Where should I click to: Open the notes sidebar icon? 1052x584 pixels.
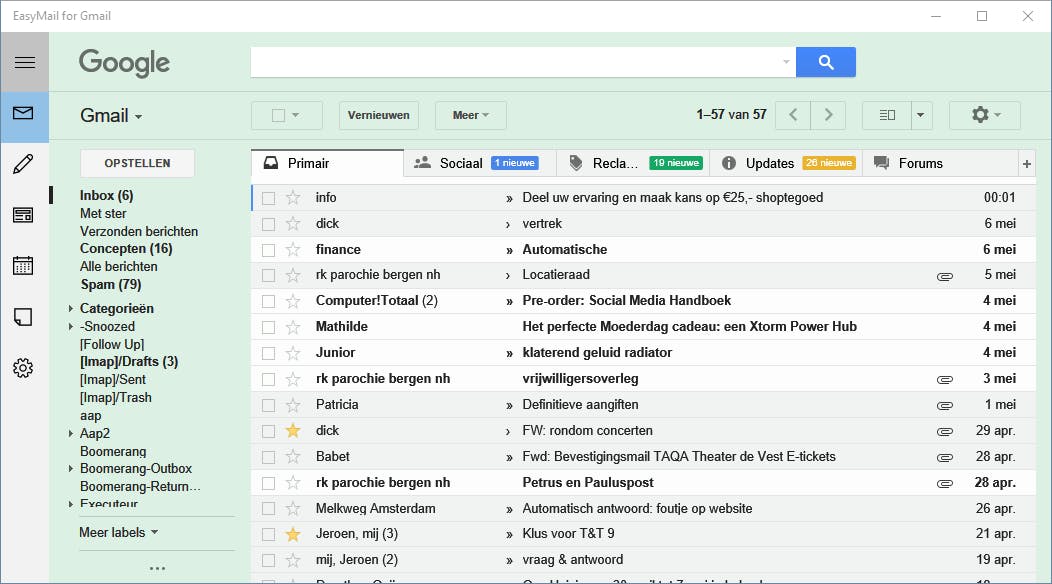pyautogui.click(x=24, y=317)
